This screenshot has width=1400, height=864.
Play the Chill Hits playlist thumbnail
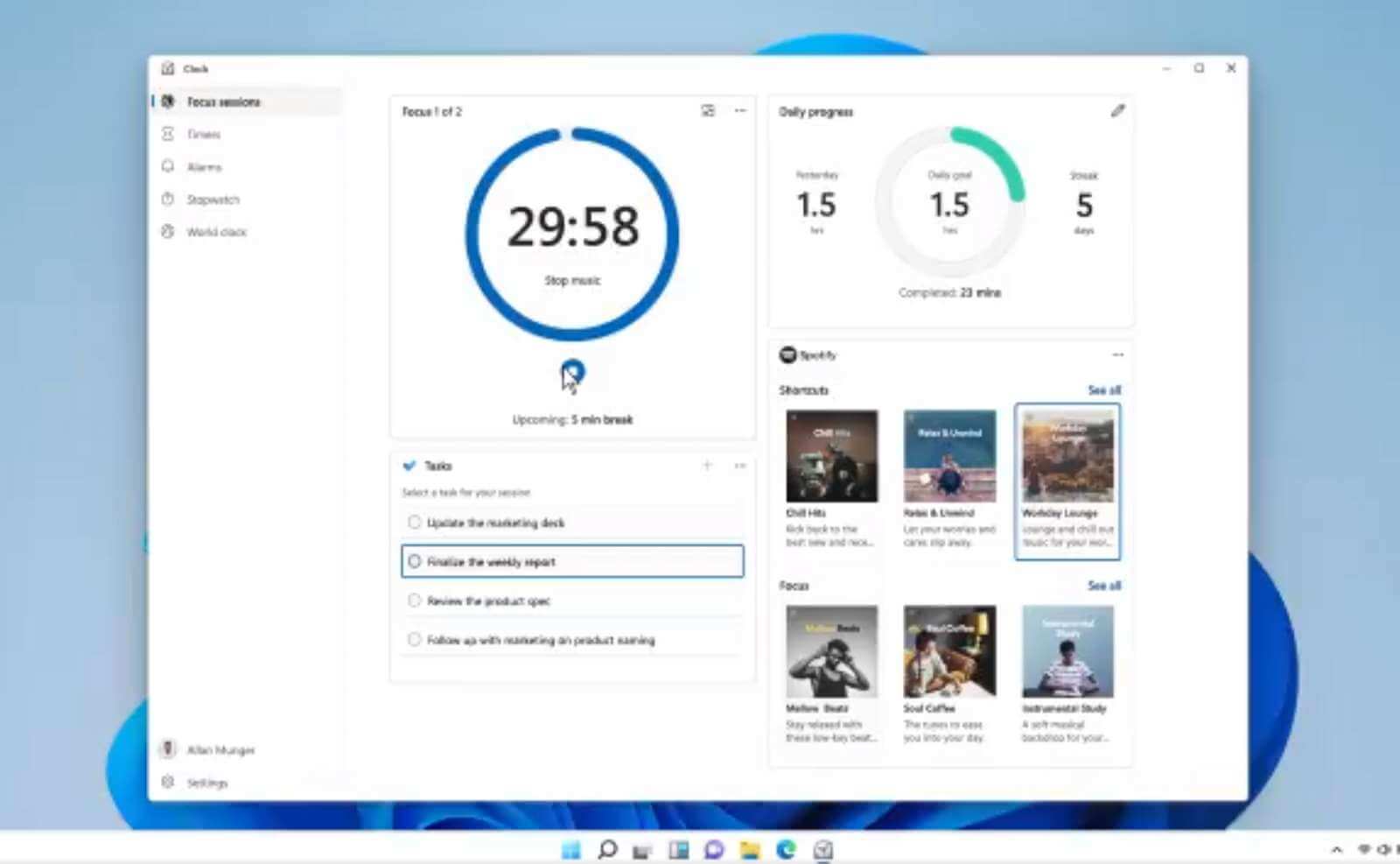(x=831, y=456)
